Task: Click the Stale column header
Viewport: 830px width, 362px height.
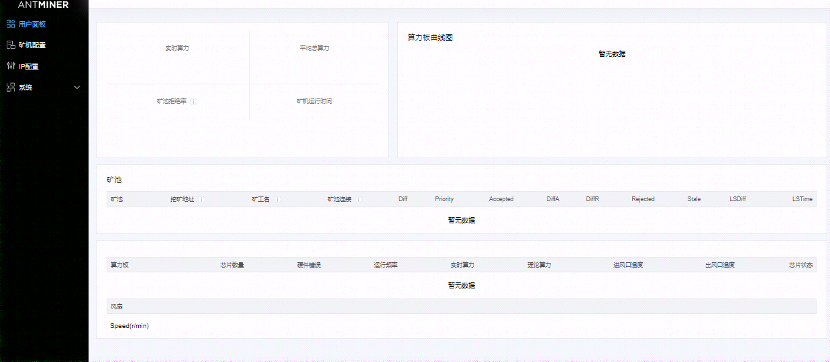Action: [694, 199]
